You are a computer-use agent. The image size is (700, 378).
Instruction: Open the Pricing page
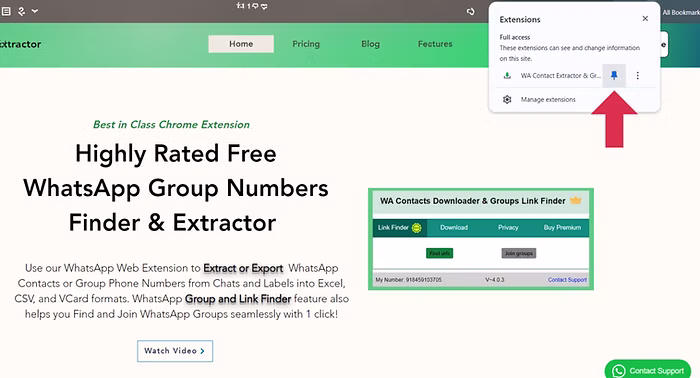[306, 44]
